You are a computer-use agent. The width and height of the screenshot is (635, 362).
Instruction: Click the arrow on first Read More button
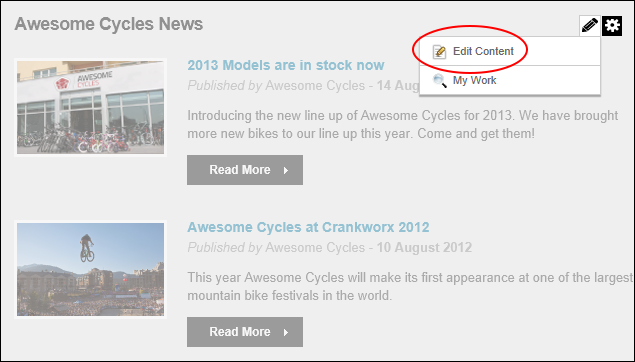(286, 170)
